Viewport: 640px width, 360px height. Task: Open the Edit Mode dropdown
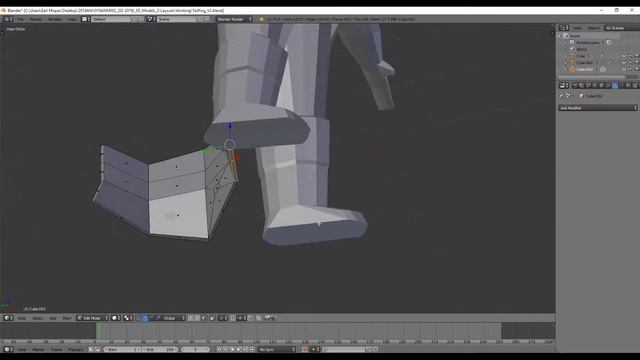pos(93,318)
